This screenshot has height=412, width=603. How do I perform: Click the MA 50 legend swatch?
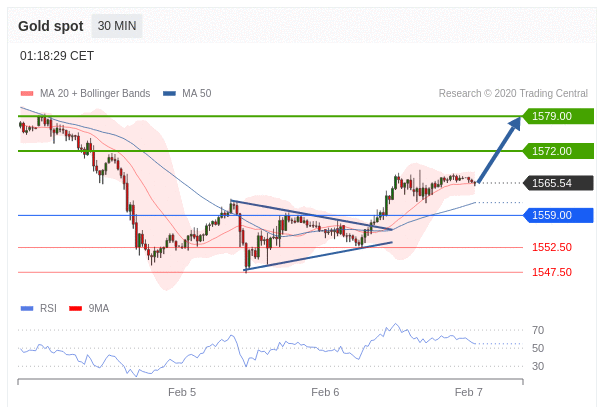coord(169,93)
